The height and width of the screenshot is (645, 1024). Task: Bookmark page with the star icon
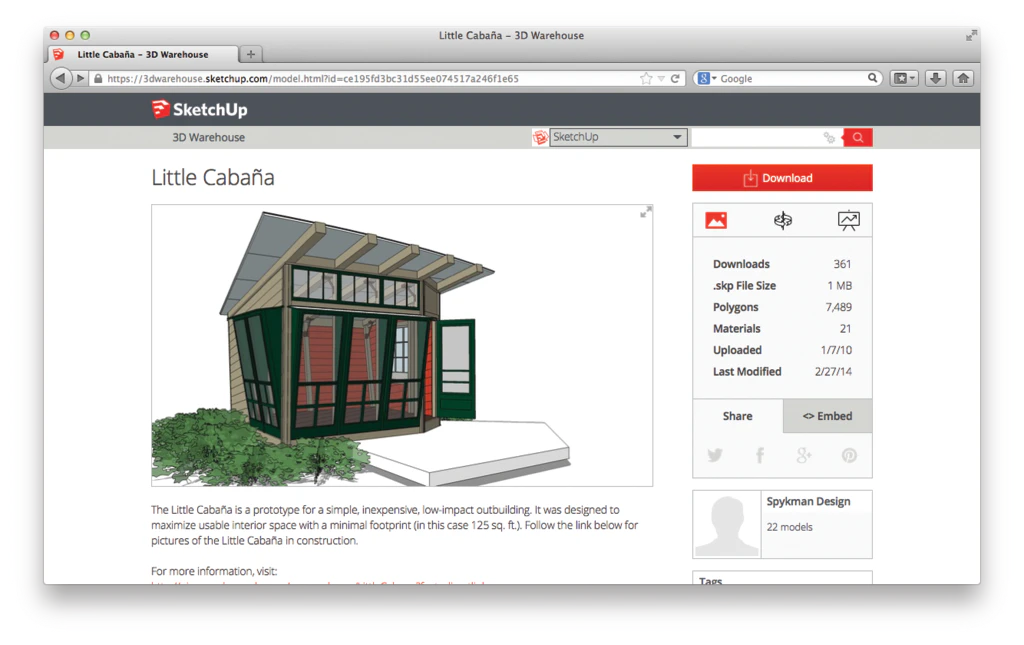tap(646, 78)
